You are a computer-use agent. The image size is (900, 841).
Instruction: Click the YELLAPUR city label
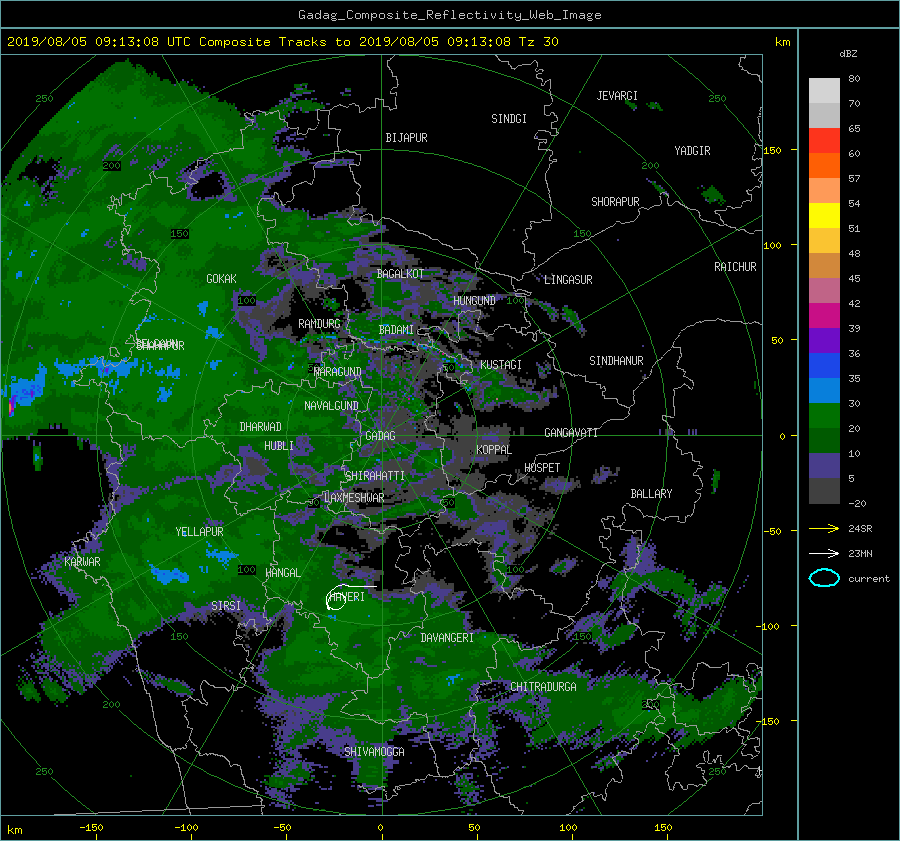[199, 532]
